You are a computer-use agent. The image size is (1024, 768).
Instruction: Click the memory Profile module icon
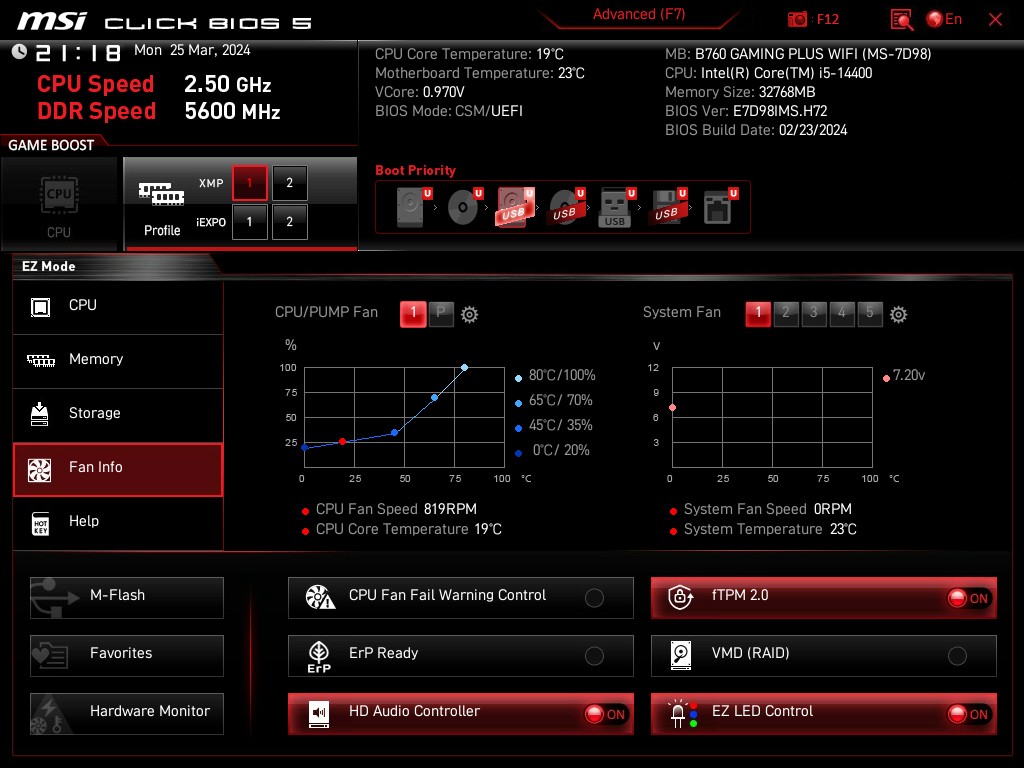pos(161,194)
